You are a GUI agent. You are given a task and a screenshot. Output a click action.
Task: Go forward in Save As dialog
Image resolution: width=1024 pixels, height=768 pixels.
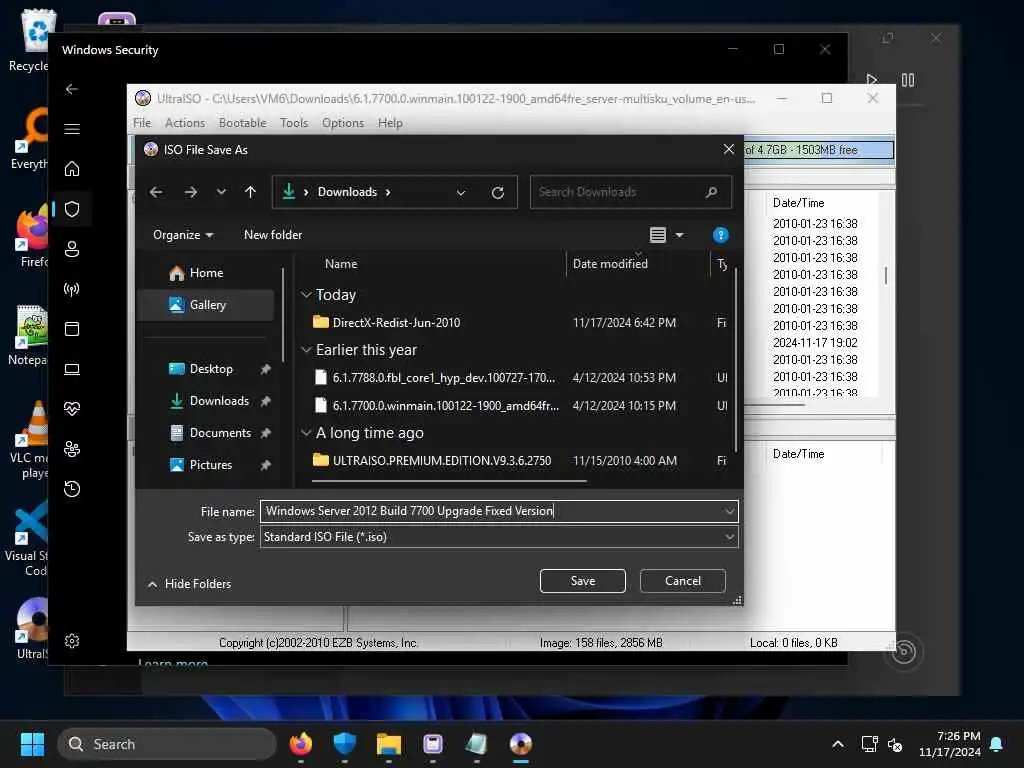191,192
